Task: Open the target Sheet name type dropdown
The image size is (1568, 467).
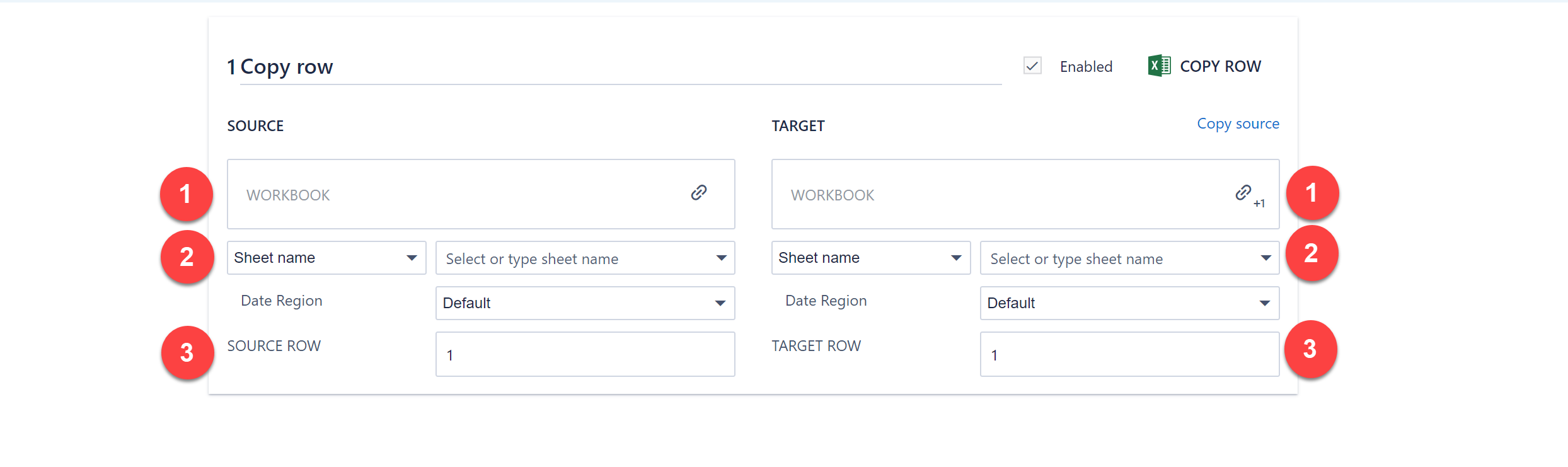Action: click(870, 258)
